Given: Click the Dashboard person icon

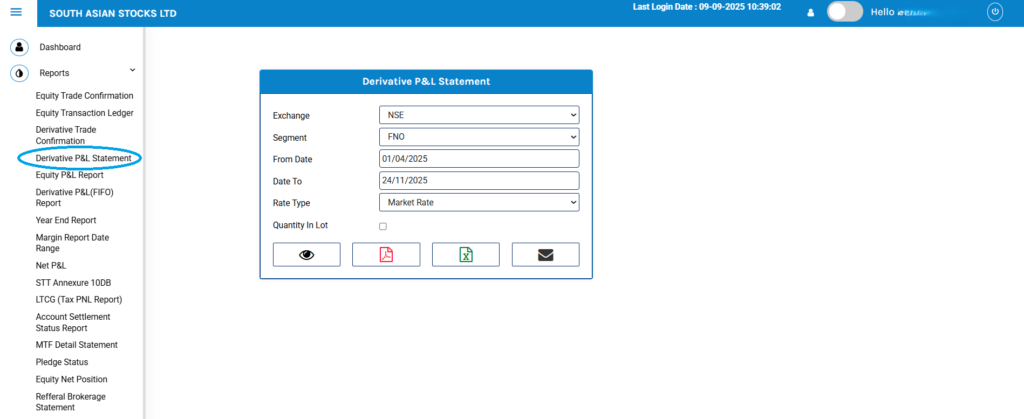Looking at the screenshot, I should [18, 47].
